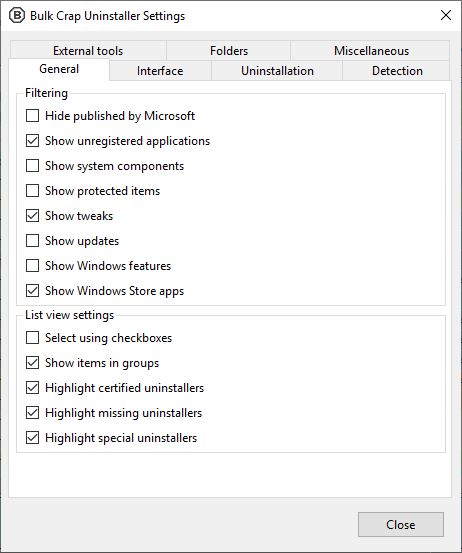Go to the Detection tab
The image size is (462, 553).
(397, 71)
